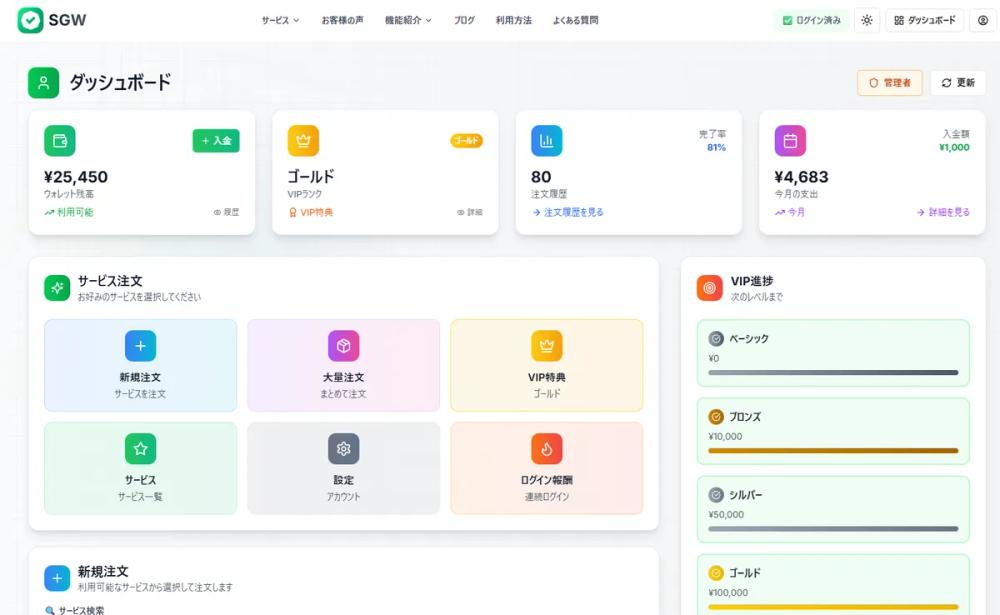Click the crown icon on VIP rank card
Image resolution: width=1000 pixels, height=615 pixels.
point(303,141)
